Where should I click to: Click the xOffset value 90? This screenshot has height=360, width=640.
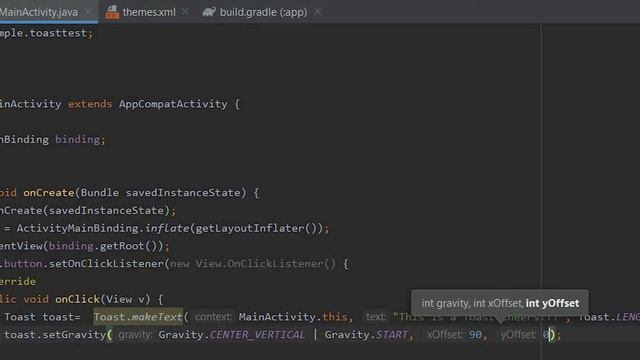[x=475, y=335]
